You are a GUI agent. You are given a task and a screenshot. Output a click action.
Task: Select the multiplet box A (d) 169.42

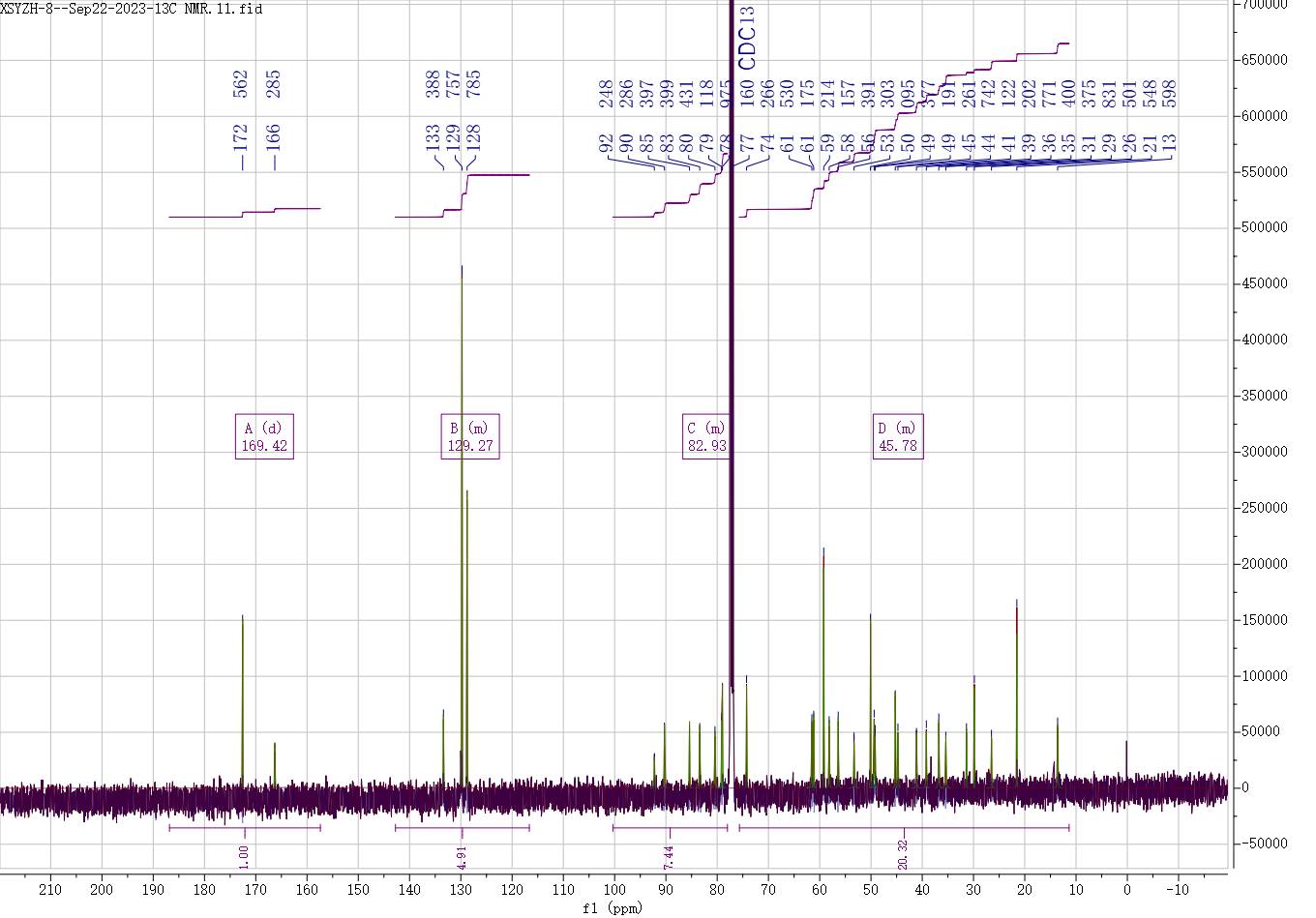point(264,436)
